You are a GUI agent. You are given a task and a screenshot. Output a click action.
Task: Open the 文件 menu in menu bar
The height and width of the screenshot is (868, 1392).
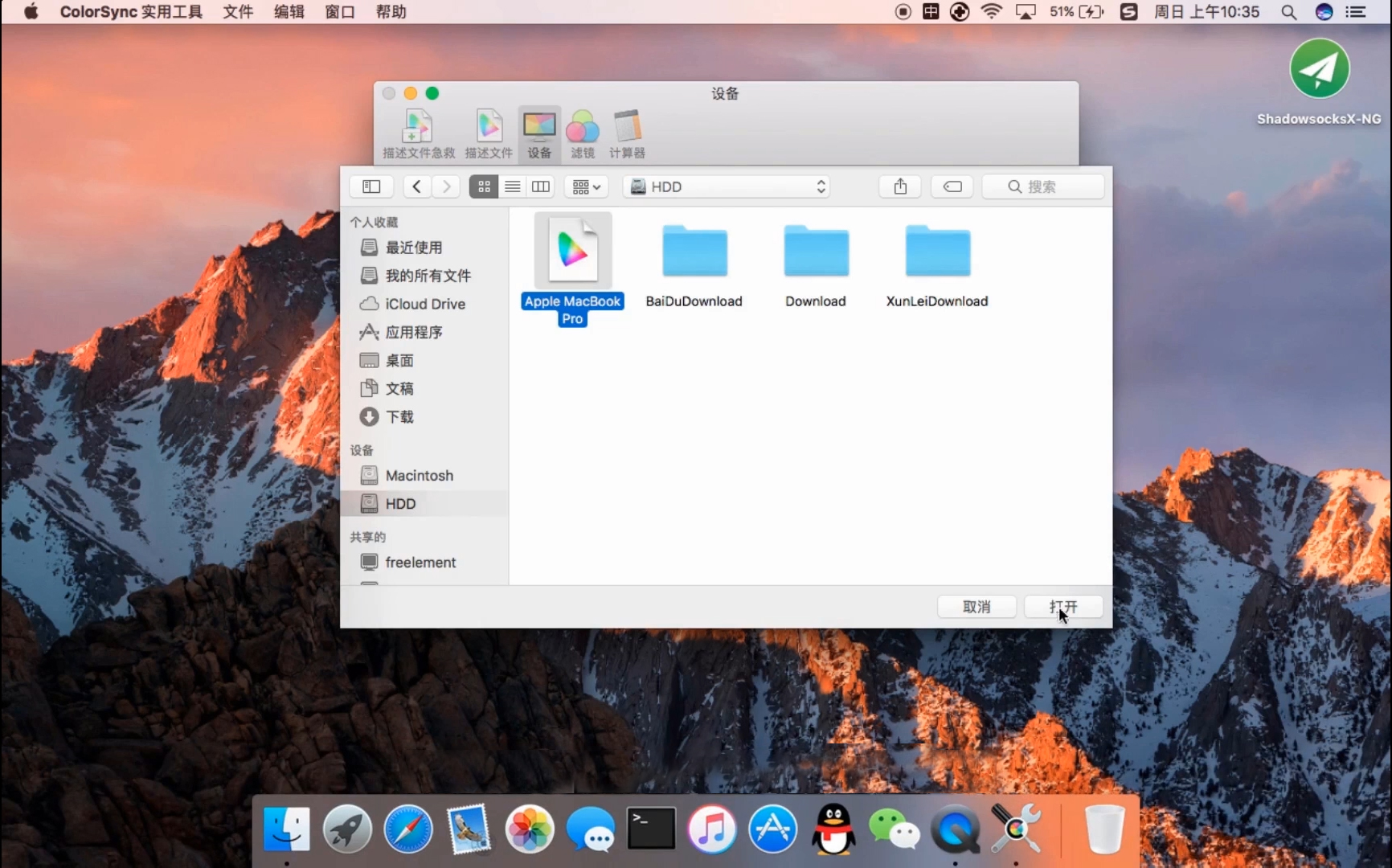238,12
